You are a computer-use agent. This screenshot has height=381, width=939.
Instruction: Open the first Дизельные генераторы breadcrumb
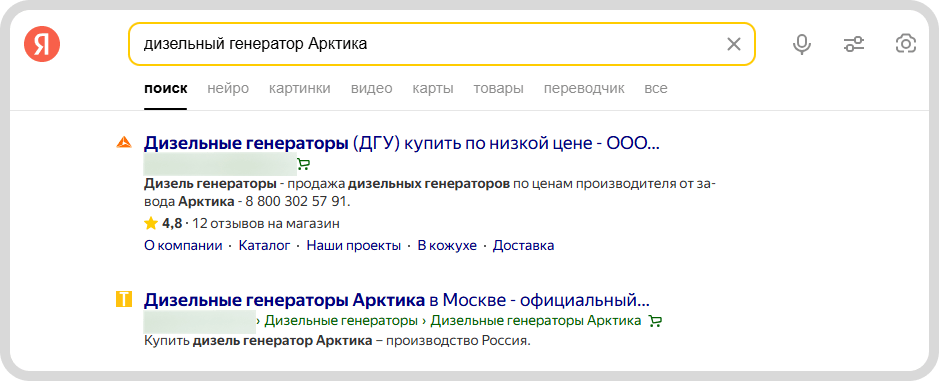(341, 321)
